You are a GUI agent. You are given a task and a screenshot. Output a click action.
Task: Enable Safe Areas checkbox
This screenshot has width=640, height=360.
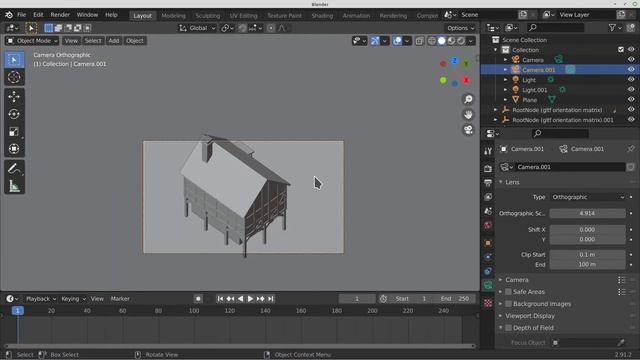click(508, 292)
